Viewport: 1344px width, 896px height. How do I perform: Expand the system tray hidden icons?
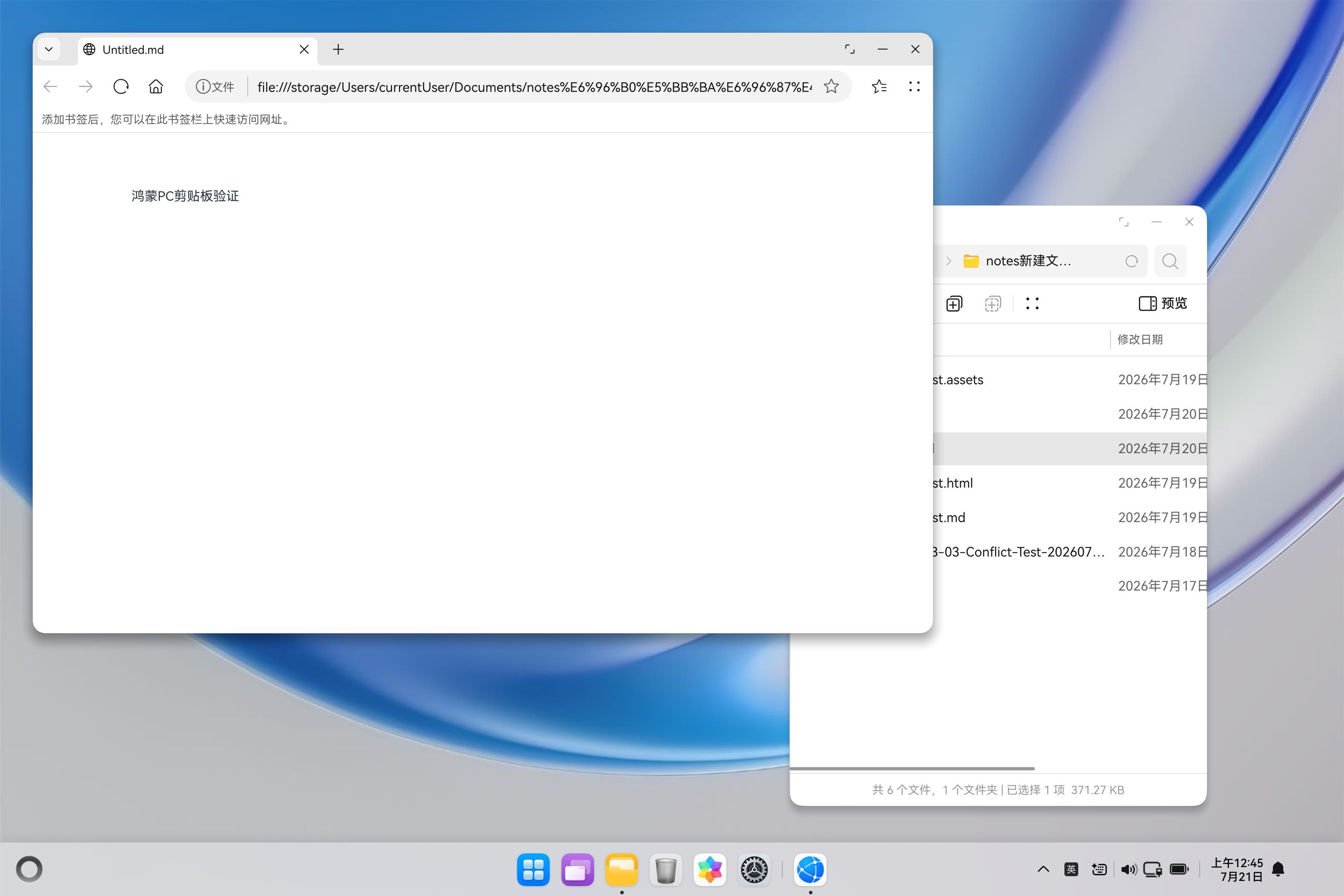[x=1043, y=870]
